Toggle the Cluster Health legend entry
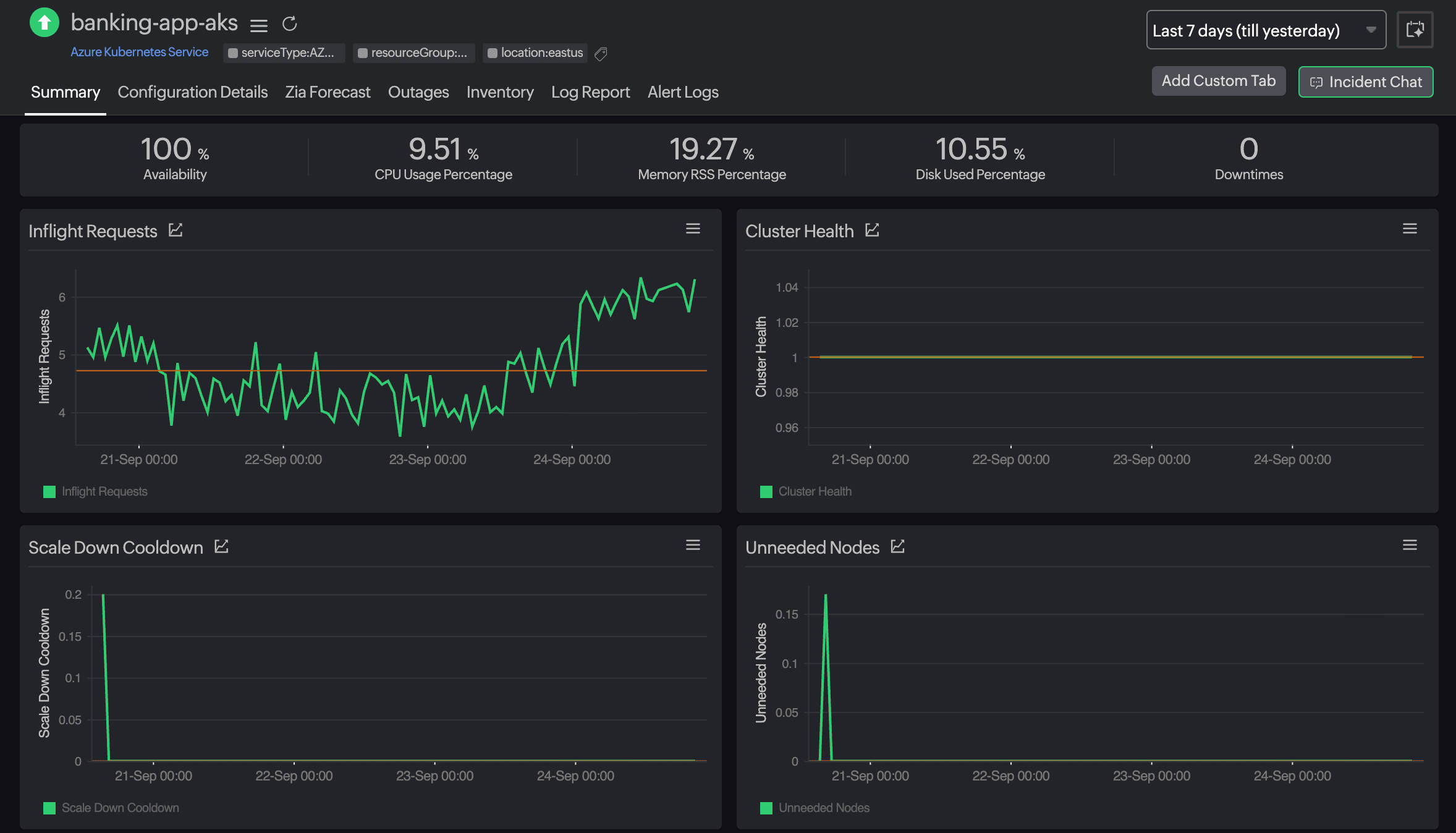 [811, 491]
